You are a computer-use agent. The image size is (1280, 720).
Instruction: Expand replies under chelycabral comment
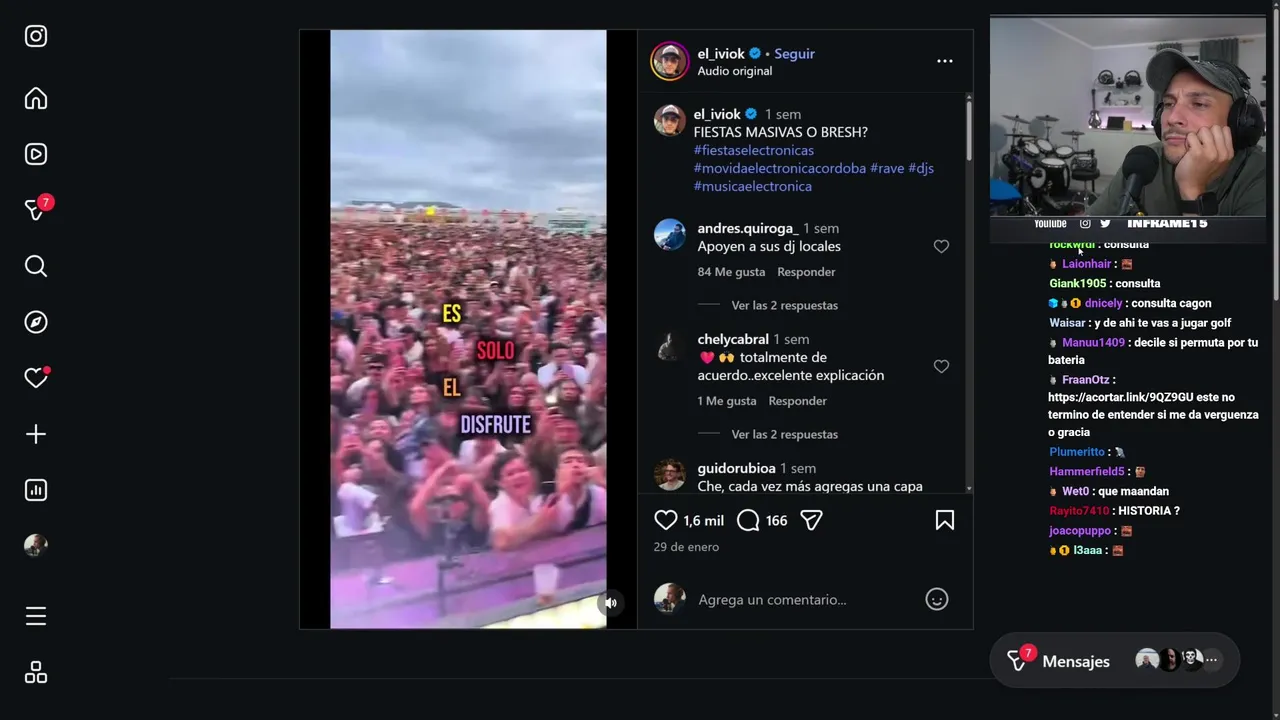point(784,434)
